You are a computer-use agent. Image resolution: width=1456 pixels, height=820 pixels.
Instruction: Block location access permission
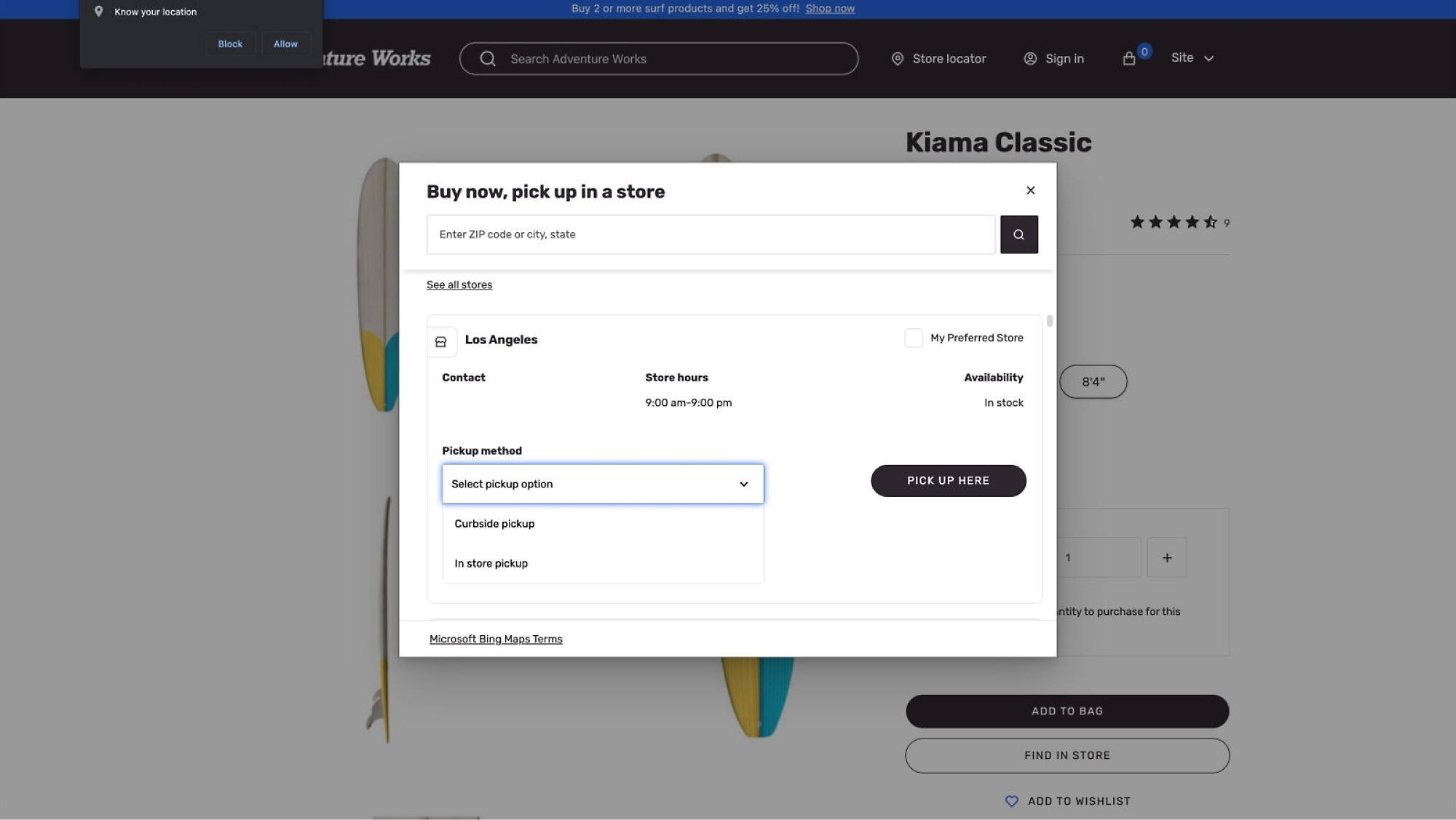229,43
